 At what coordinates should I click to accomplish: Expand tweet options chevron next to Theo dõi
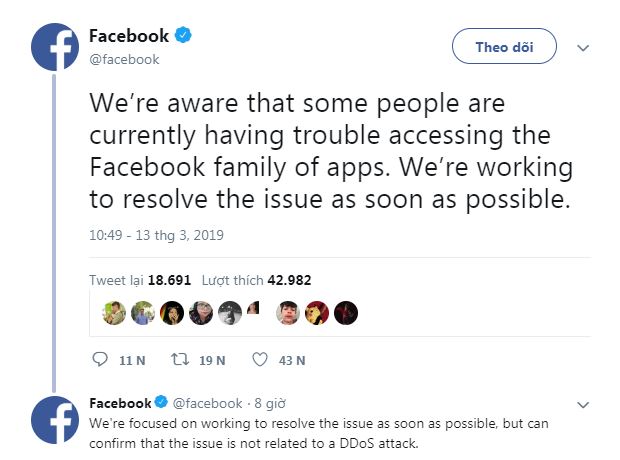(583, 48)
